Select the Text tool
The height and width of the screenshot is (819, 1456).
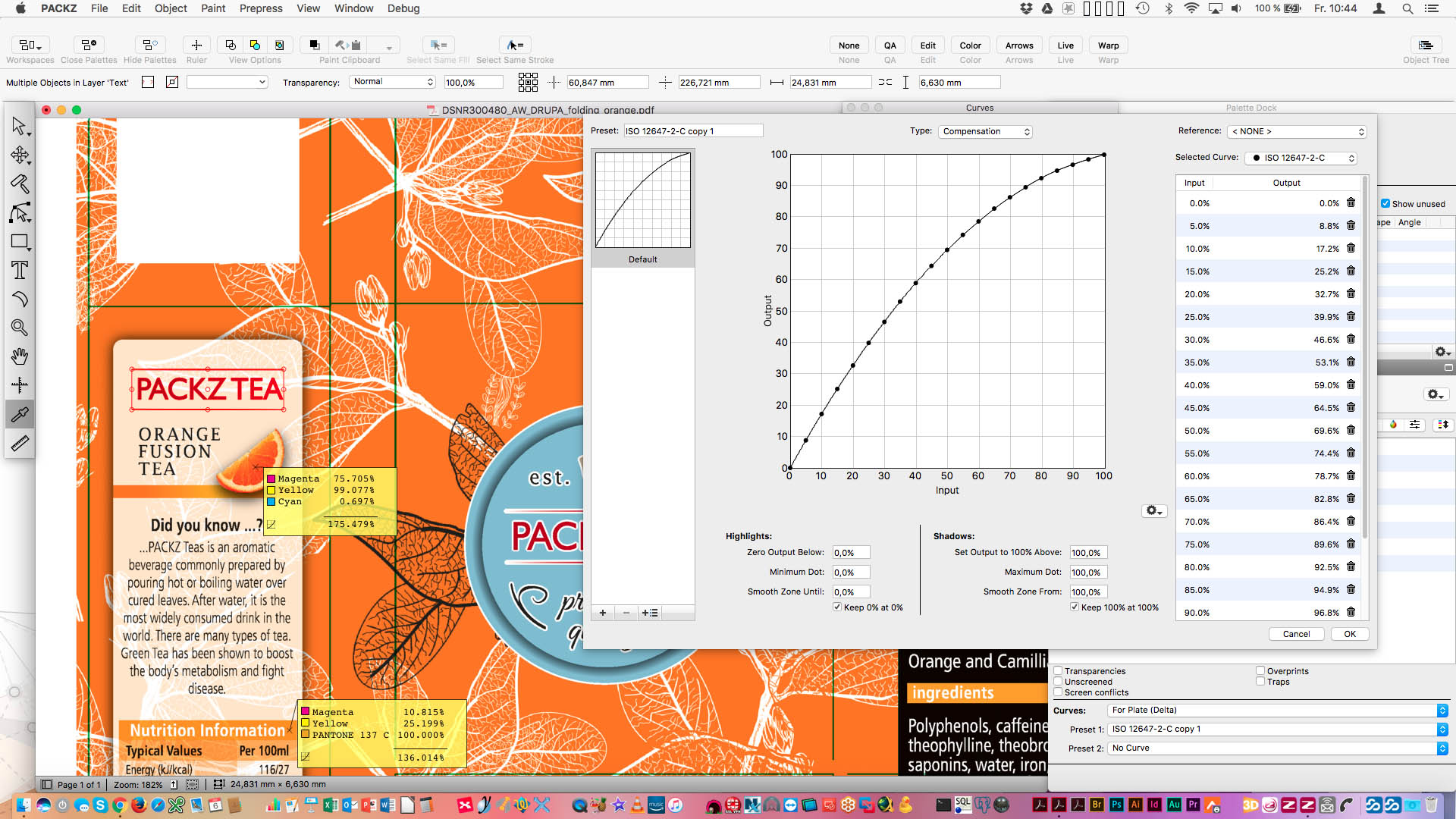coord(20,270)
